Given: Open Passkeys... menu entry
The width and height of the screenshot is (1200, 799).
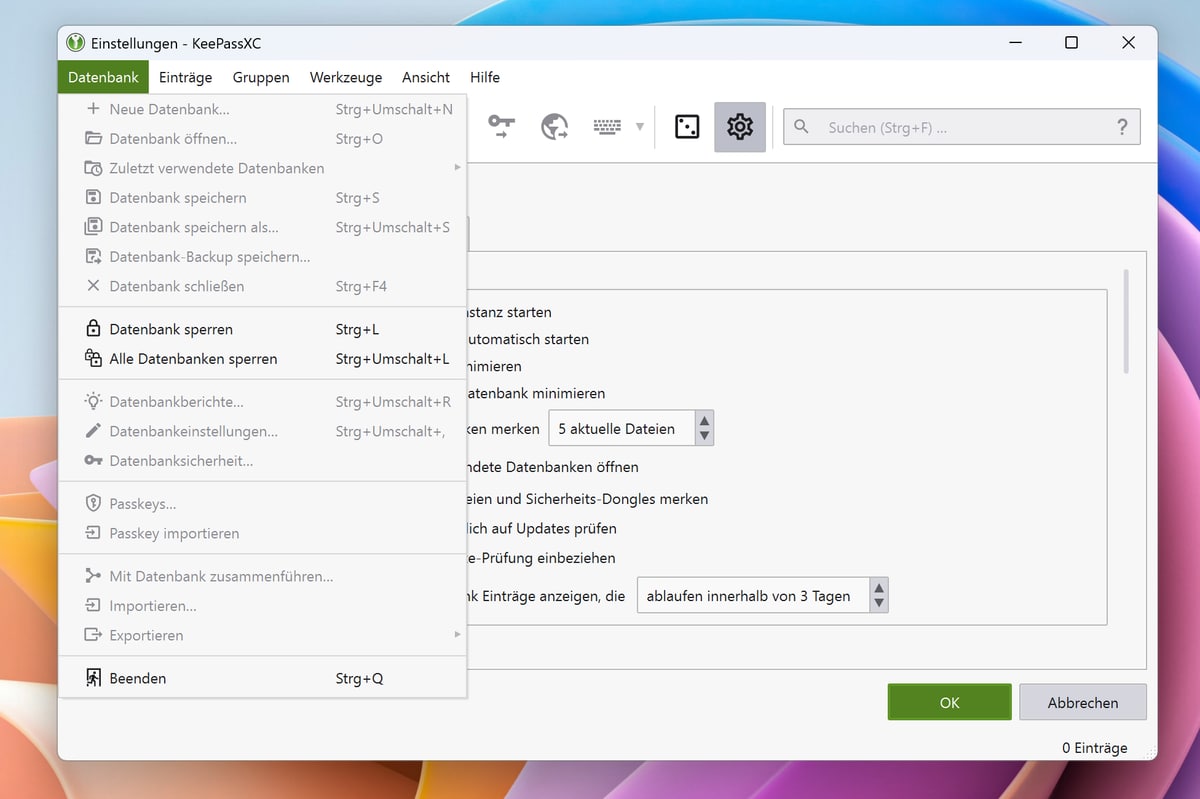Looking at the screenshot, I should point(263,504).
